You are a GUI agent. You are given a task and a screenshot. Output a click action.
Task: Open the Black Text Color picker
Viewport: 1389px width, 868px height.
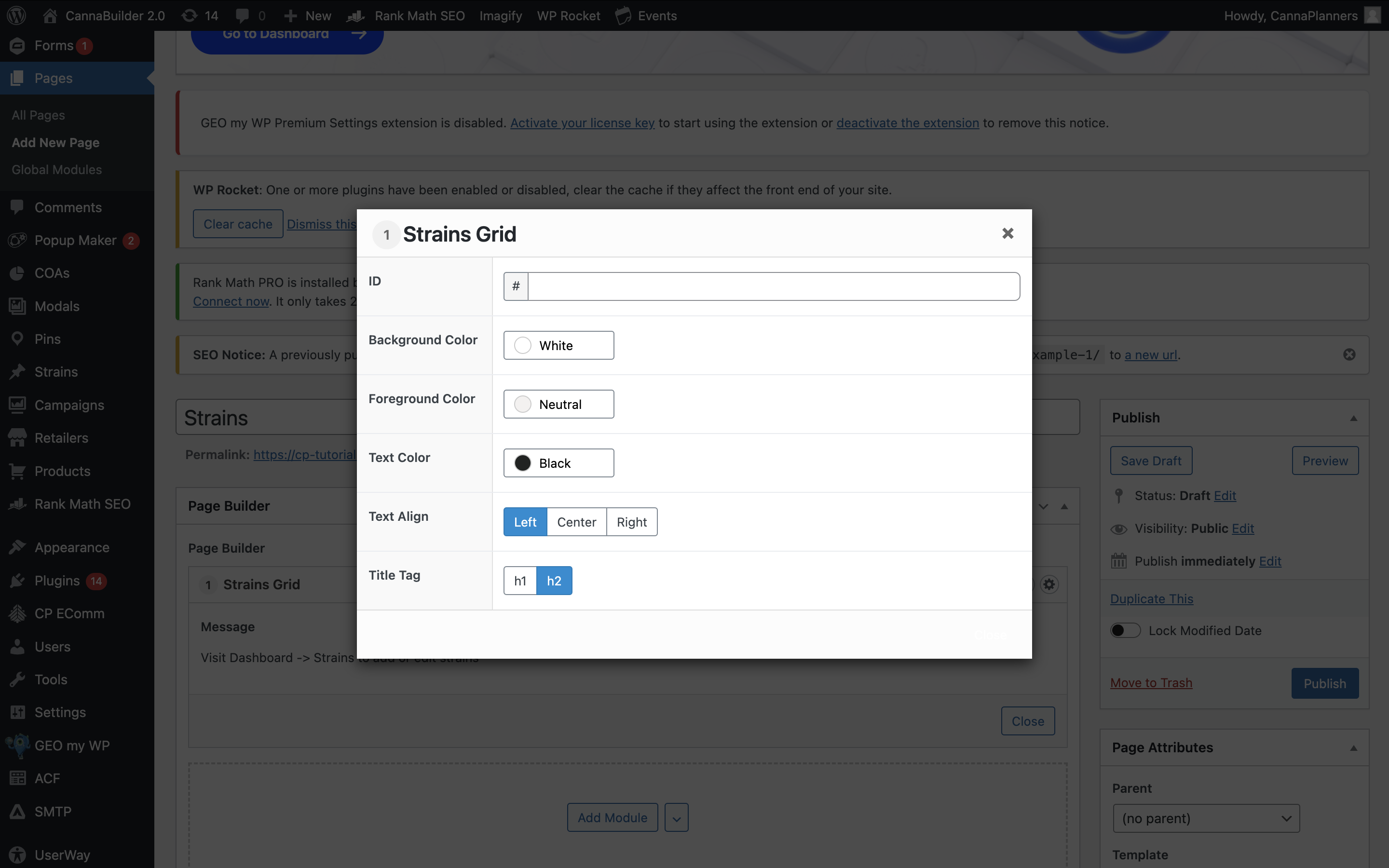click(x=558, y=463)
